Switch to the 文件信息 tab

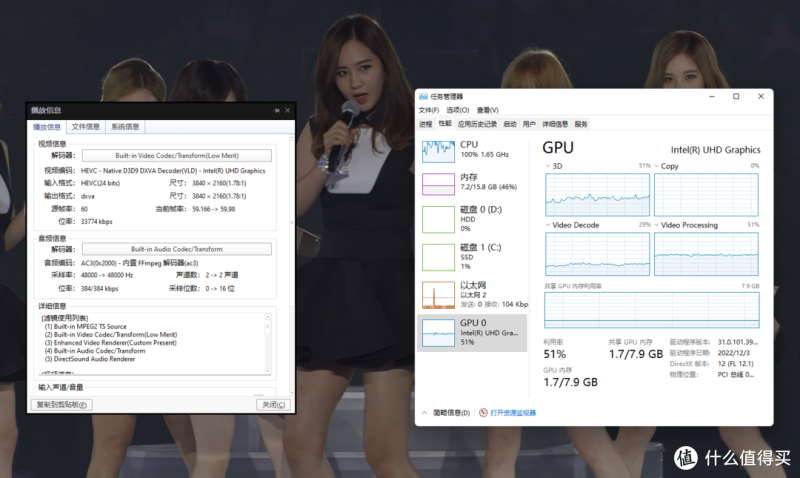coord(86,127)
